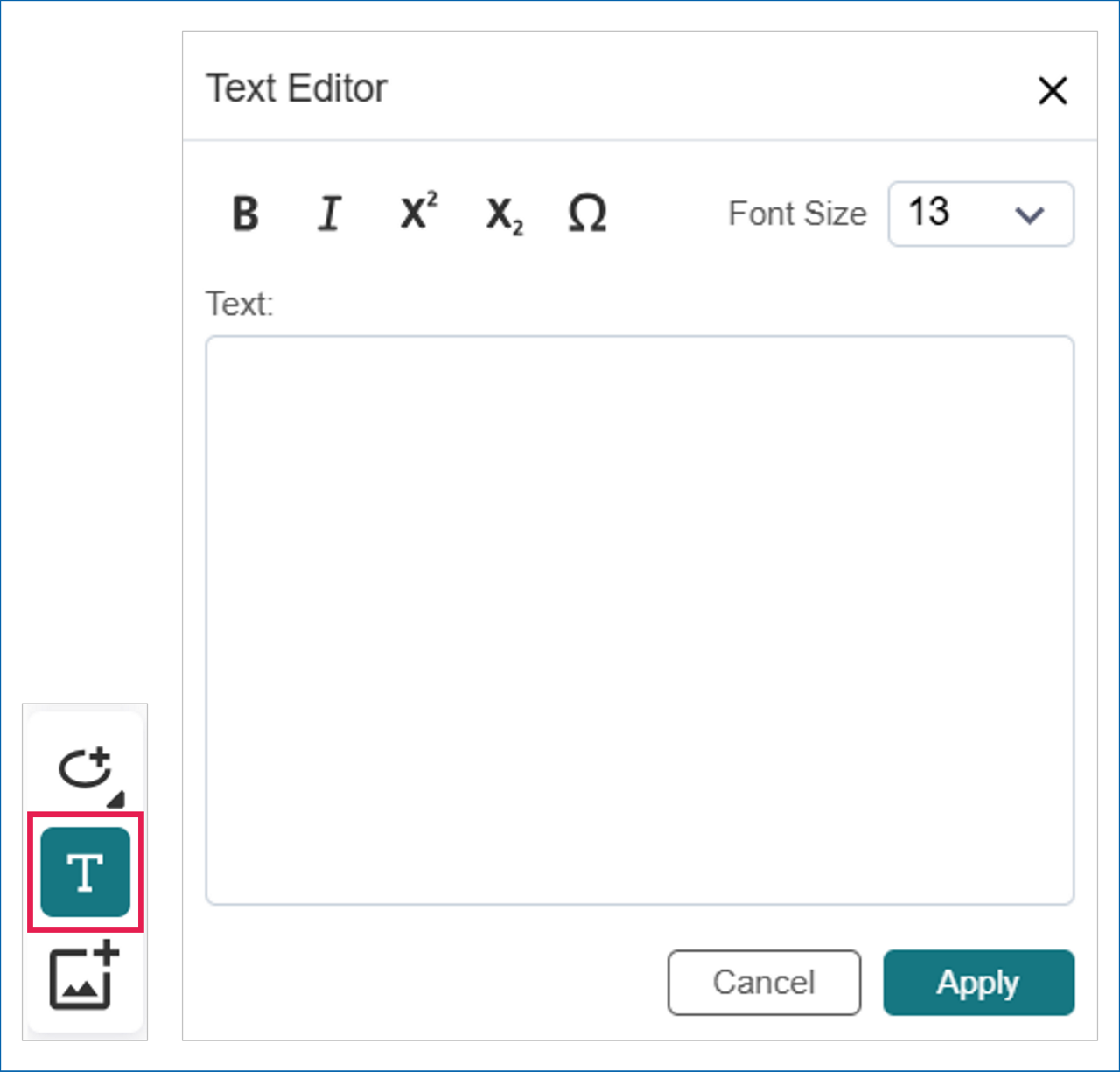Click the Font Size chevron arrow
The height and width of the screenshot is (1072, 1120).
[1030, 214]
